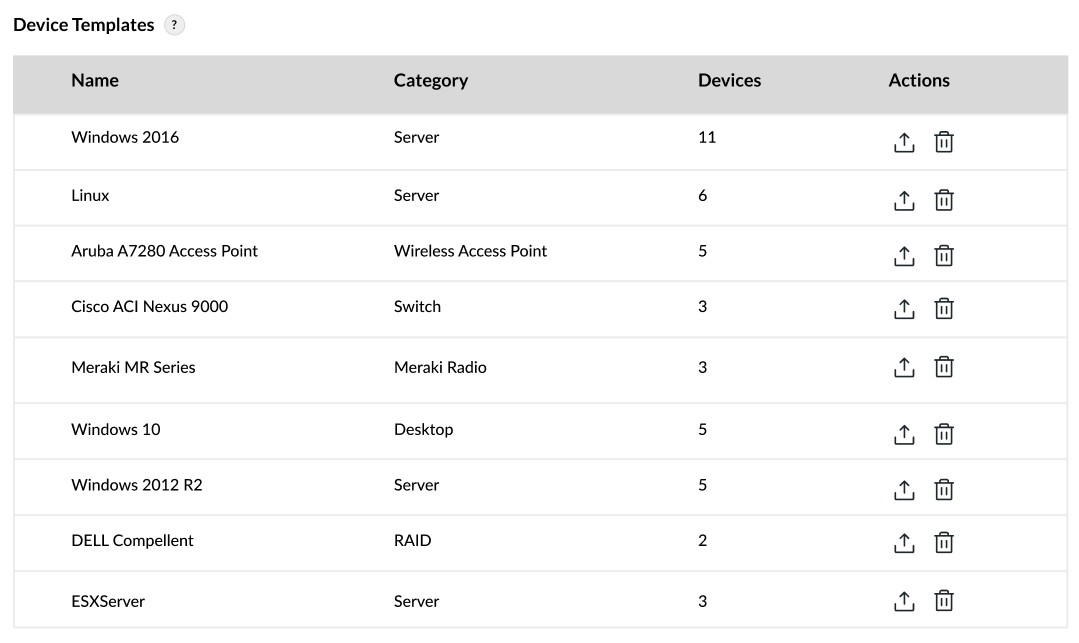Screen dimensions: 1079x643
Task: Export the Aruba A7280 Access Point template
Action: coord(904,256)
